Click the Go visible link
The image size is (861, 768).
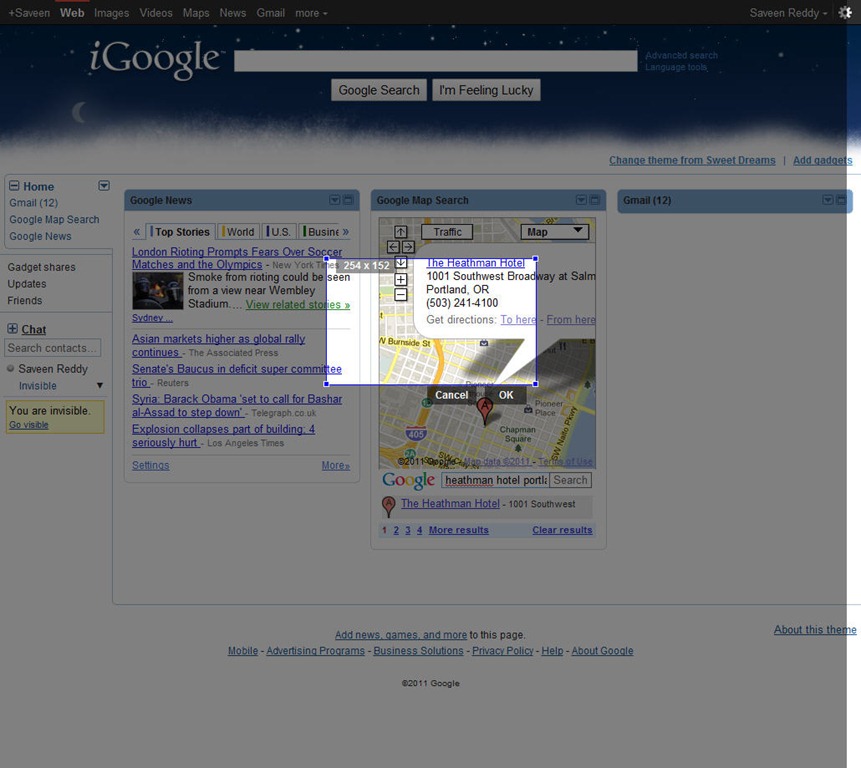coord(29,425)
